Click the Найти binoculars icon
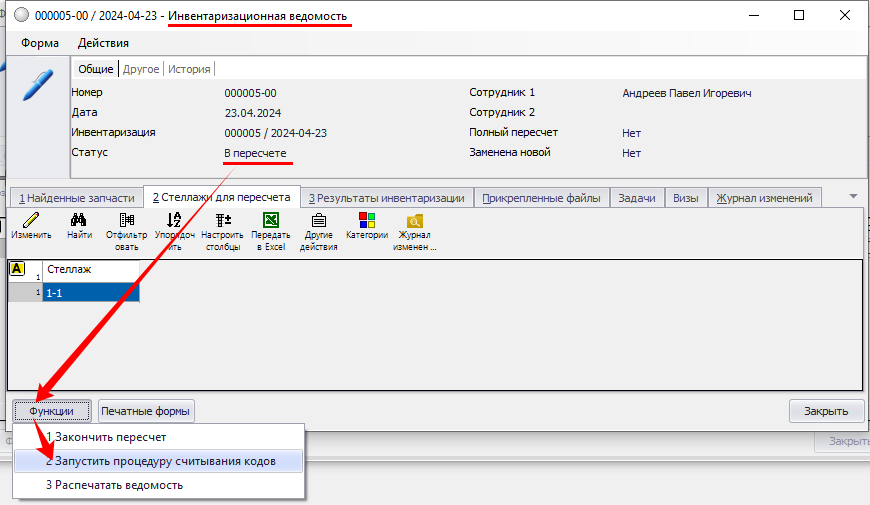Image resolution: width=870 pixels, height=505 pixels. click(80, 222)
